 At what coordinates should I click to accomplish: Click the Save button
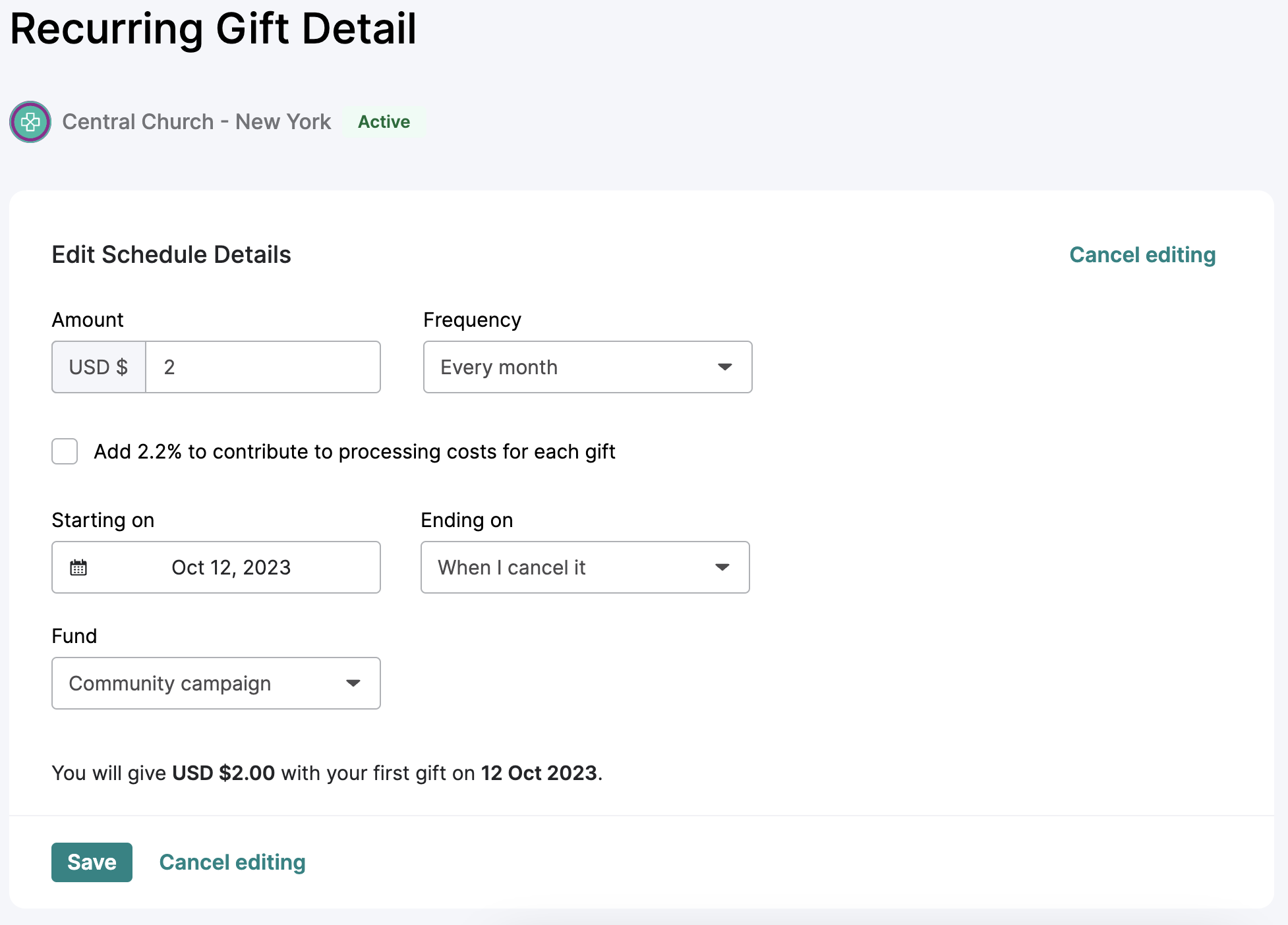[92, 862]
